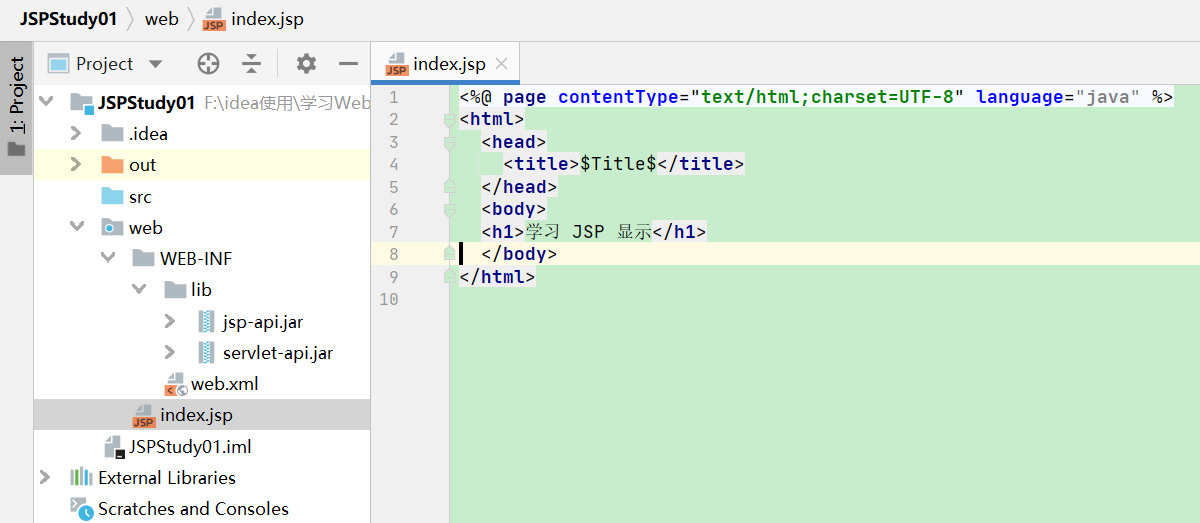Image resolution: width=1200 pixels, height=523 pixels.
Task: Click the h1 text 学习 JSP 显示
Action: [589, 231]
